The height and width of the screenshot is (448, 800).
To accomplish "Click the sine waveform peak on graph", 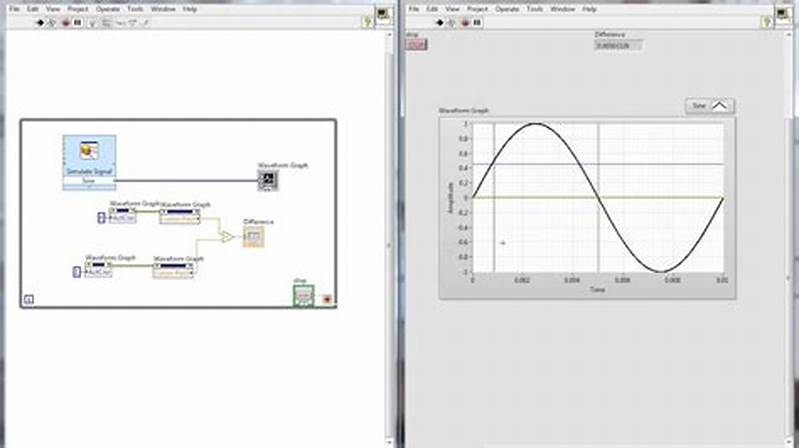I will [535, 124].
